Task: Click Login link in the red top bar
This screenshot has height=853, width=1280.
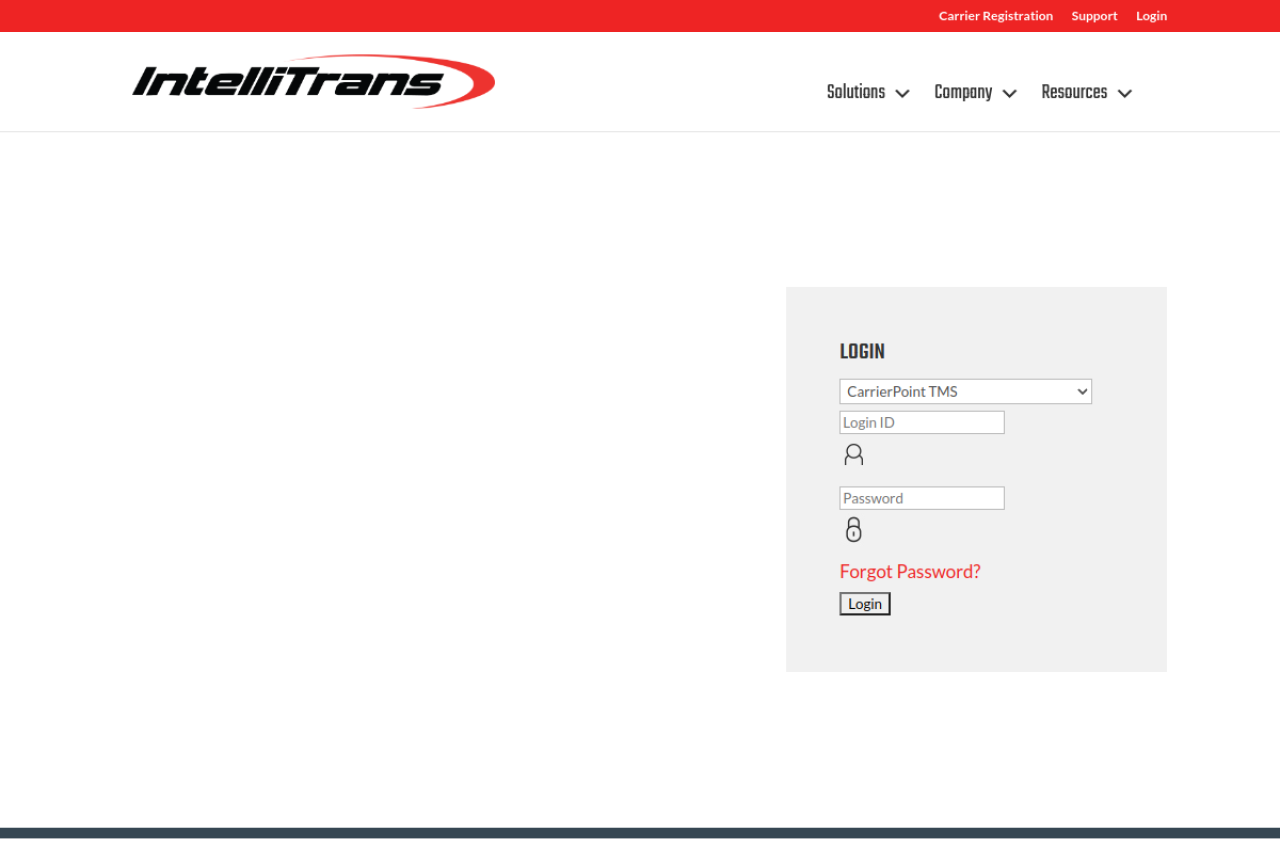Action: pos(1151,16)
